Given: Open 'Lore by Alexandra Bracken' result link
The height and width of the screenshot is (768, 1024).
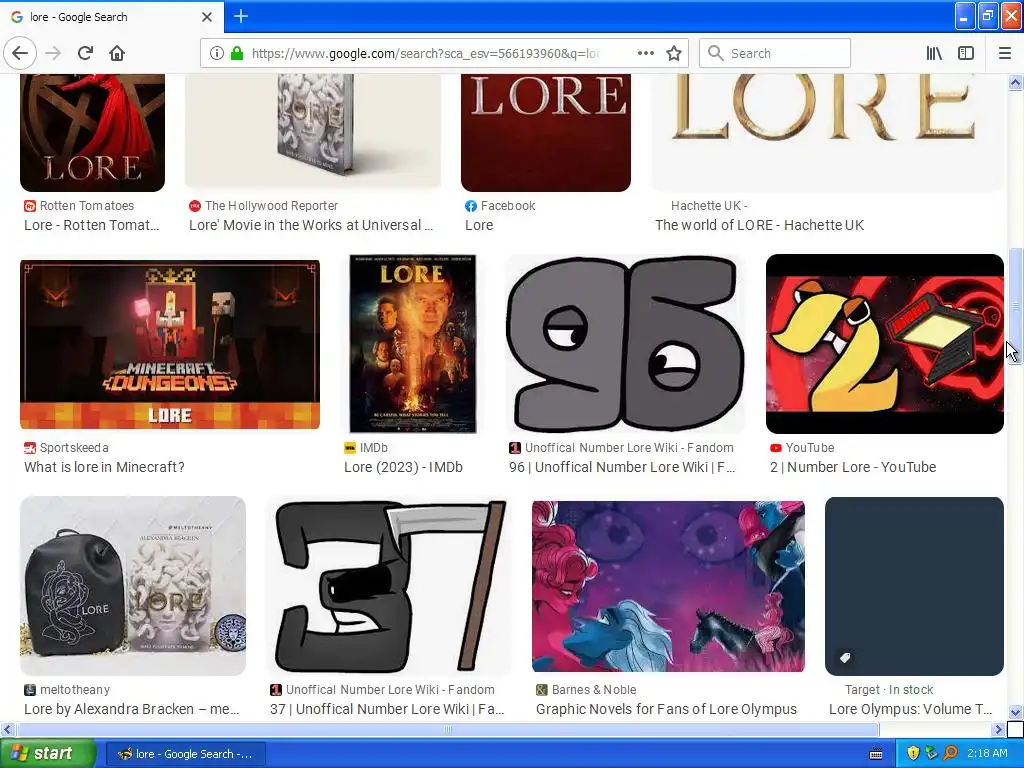Looking at the screenshot, I should (x=131, y=709).
